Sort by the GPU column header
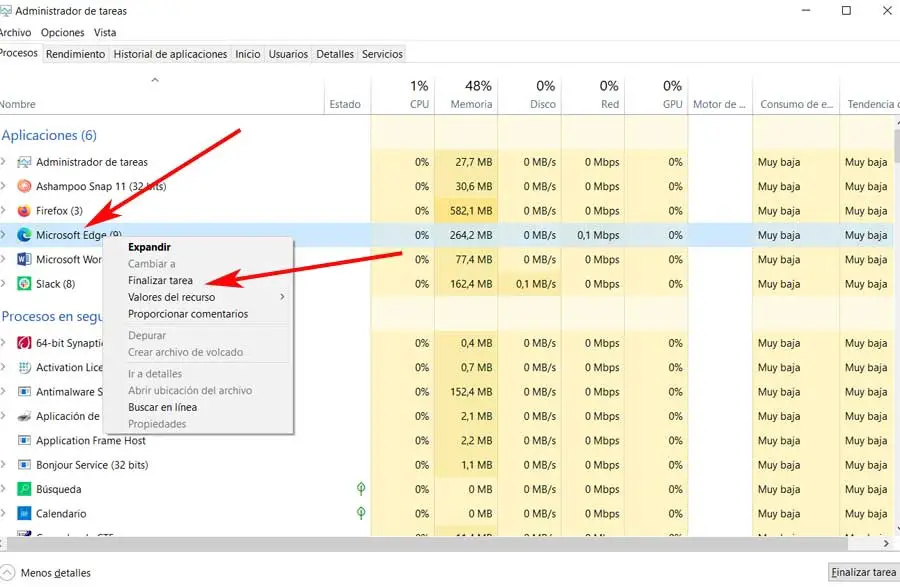Viewport: 900px width, 587px height. coord(656,95)
